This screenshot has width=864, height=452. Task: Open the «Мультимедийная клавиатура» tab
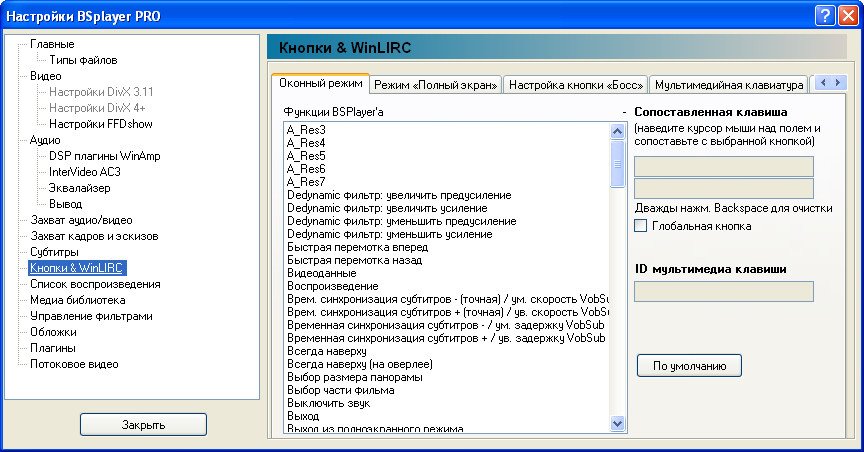point(728,85)
